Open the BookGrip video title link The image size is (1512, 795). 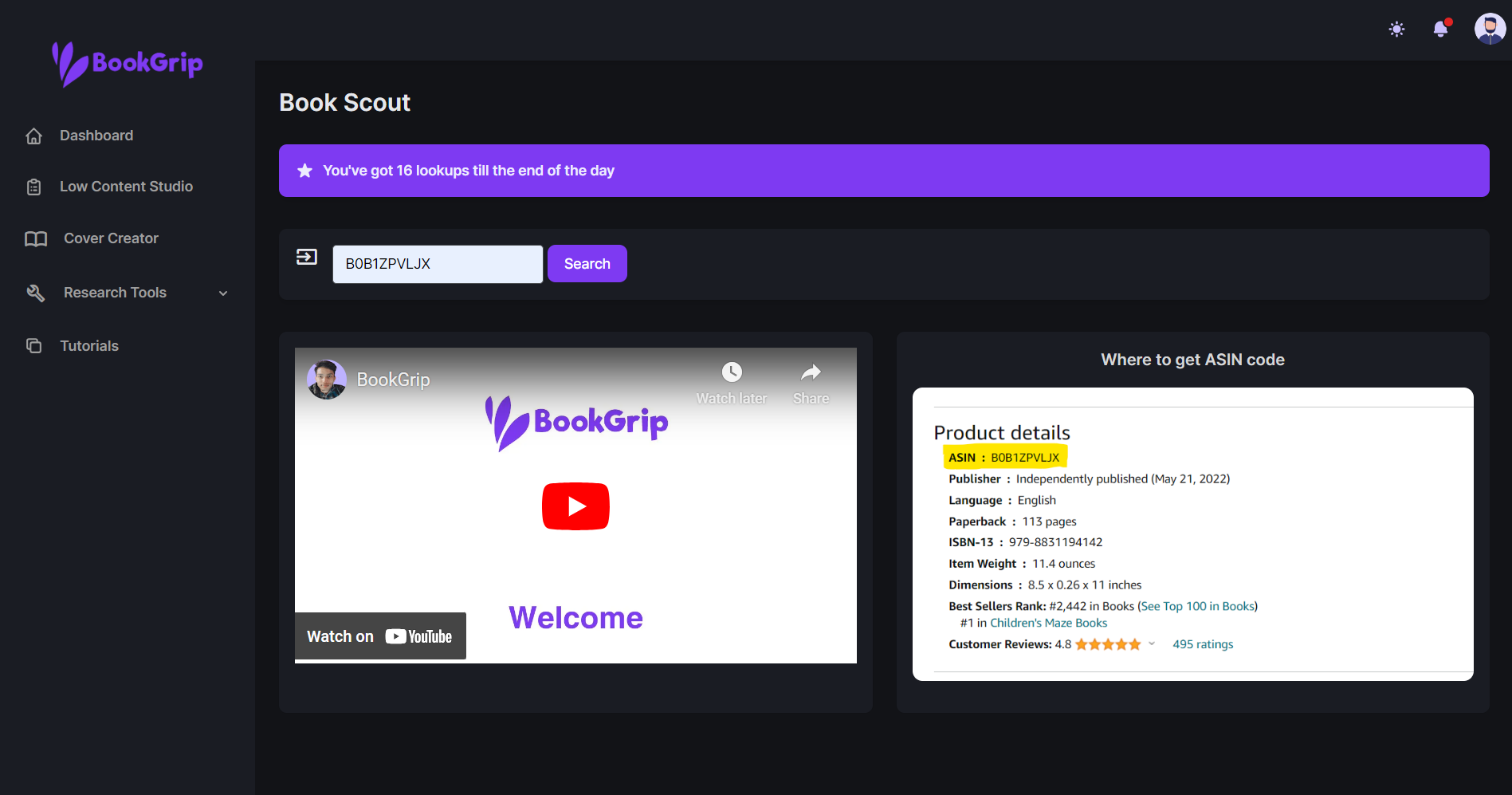394,380
